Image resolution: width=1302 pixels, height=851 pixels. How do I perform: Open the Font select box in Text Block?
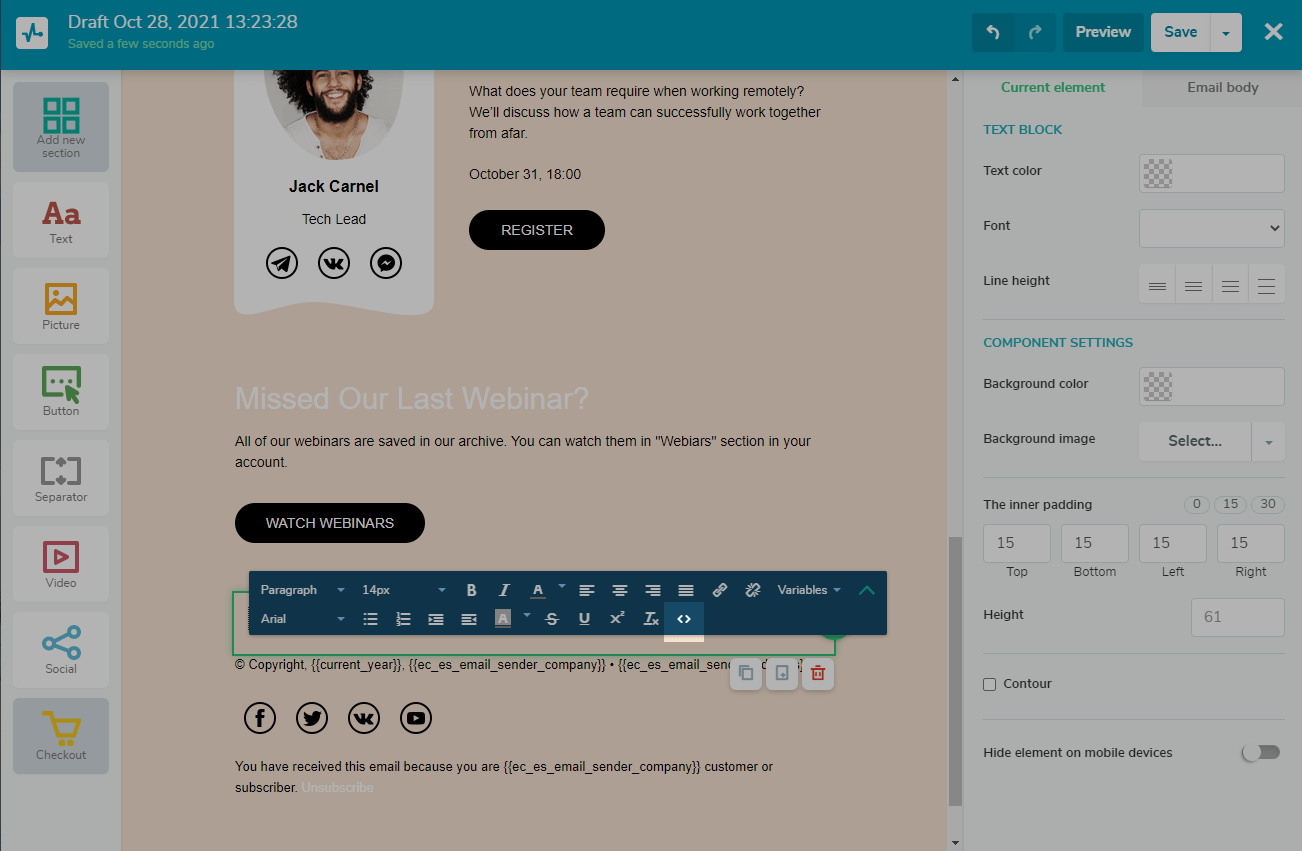click(x=1211, y=228)
